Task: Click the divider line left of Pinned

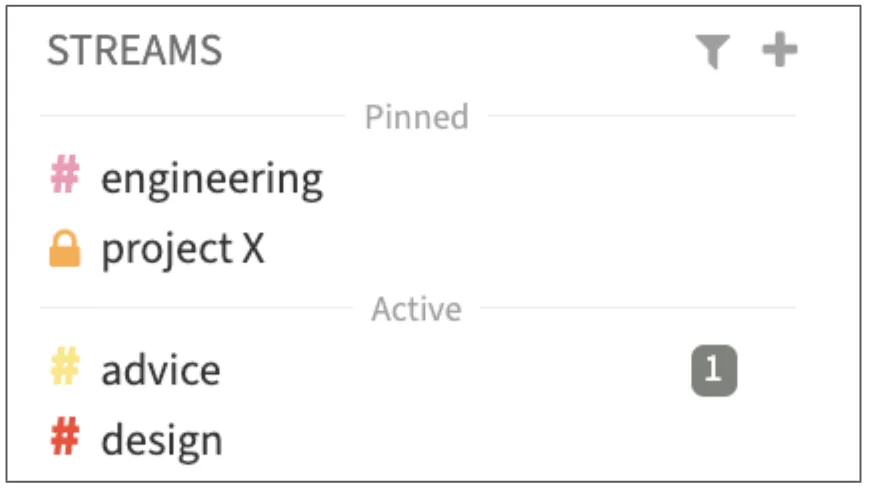Action: pyautogui.click(x=190, y=116)
